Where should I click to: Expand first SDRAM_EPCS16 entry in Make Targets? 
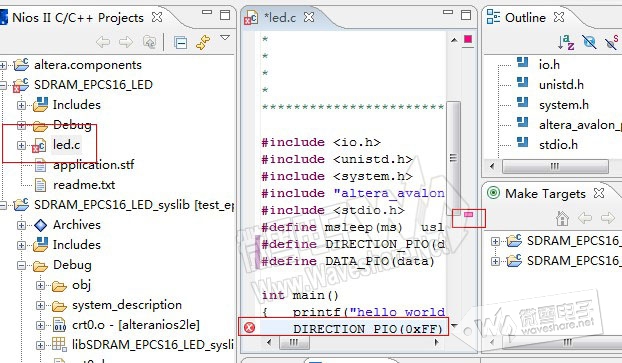(x=495, y=241)
